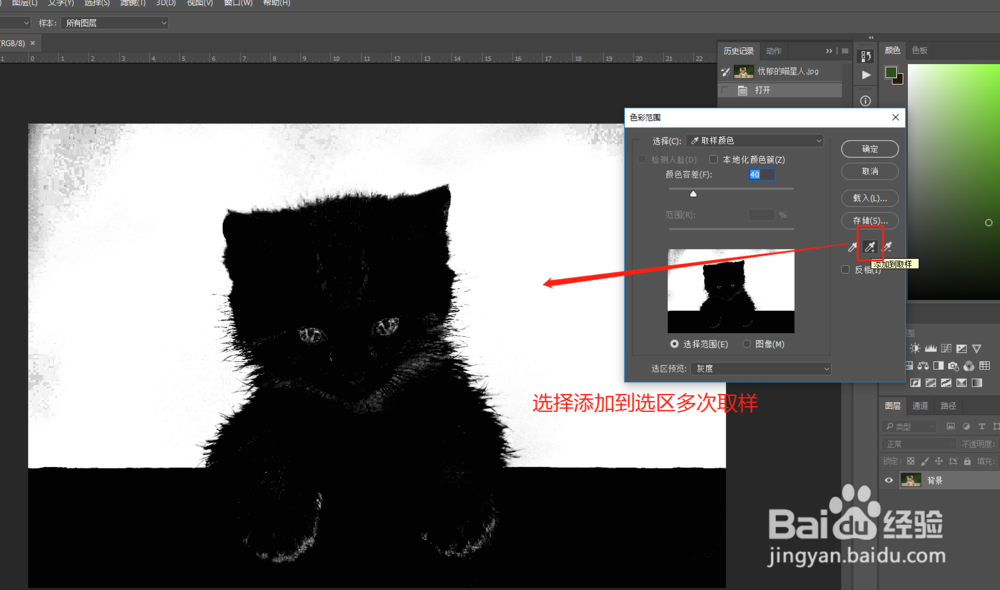This screenshot has height=590, width=1000.
Task: Open the 图层 layers tab
Action: coord(892,406)
